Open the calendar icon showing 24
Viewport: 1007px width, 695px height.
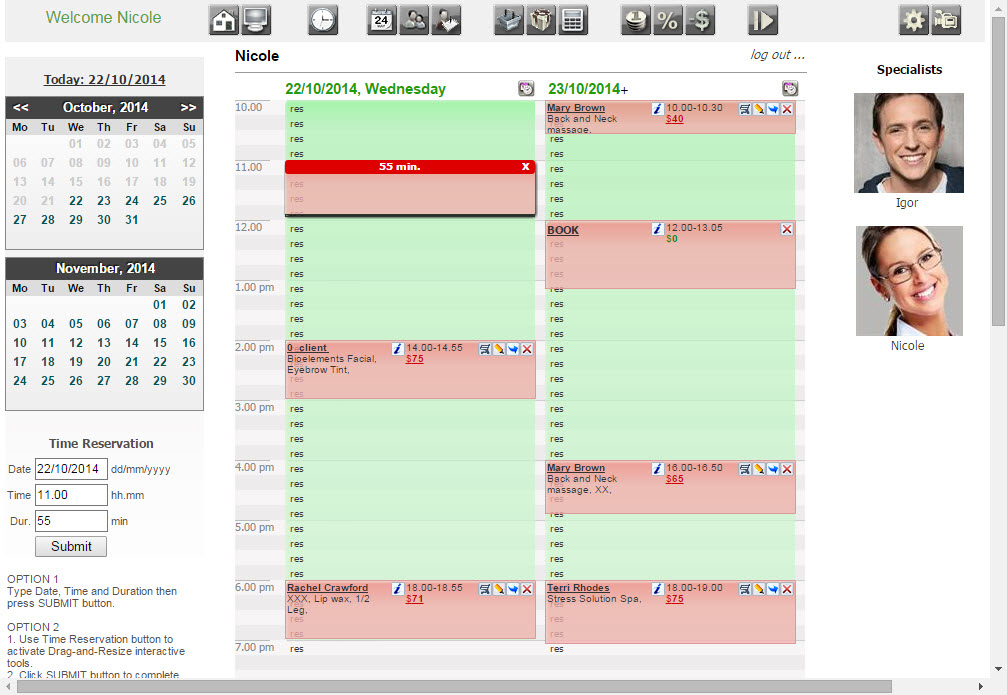point(382,20)
